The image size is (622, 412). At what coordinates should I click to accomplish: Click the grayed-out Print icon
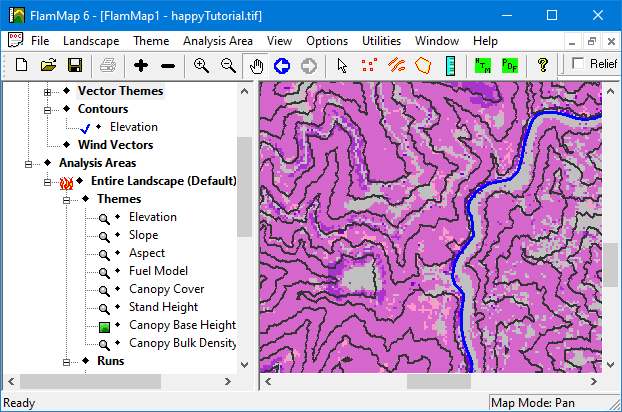point(108,65)
